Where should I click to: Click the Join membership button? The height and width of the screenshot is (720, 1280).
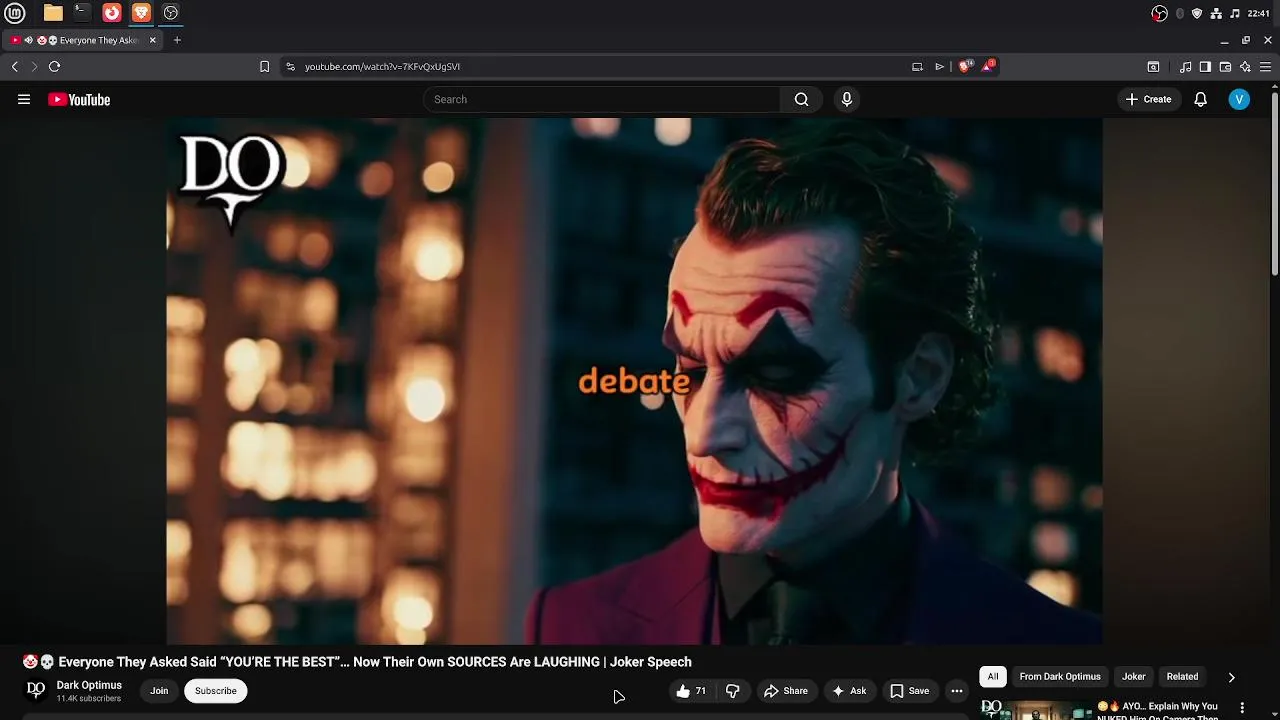[159, 691]
